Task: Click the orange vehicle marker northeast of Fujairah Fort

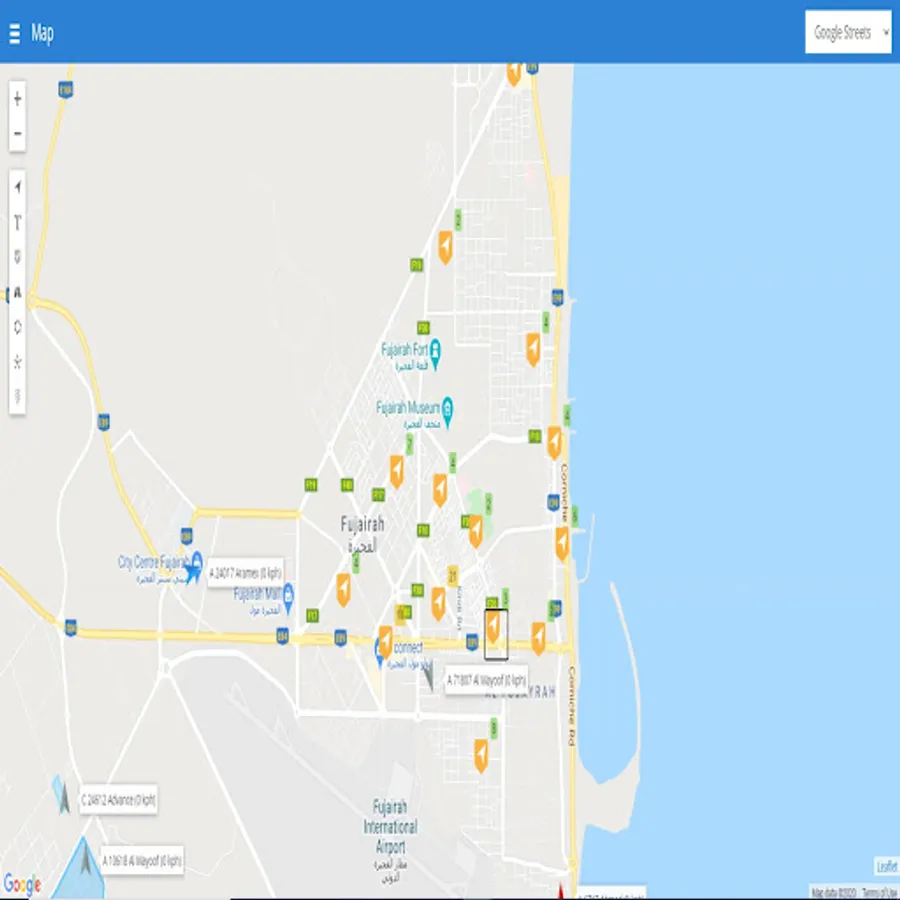Action: pyautogui.click(x=445, y=247)
